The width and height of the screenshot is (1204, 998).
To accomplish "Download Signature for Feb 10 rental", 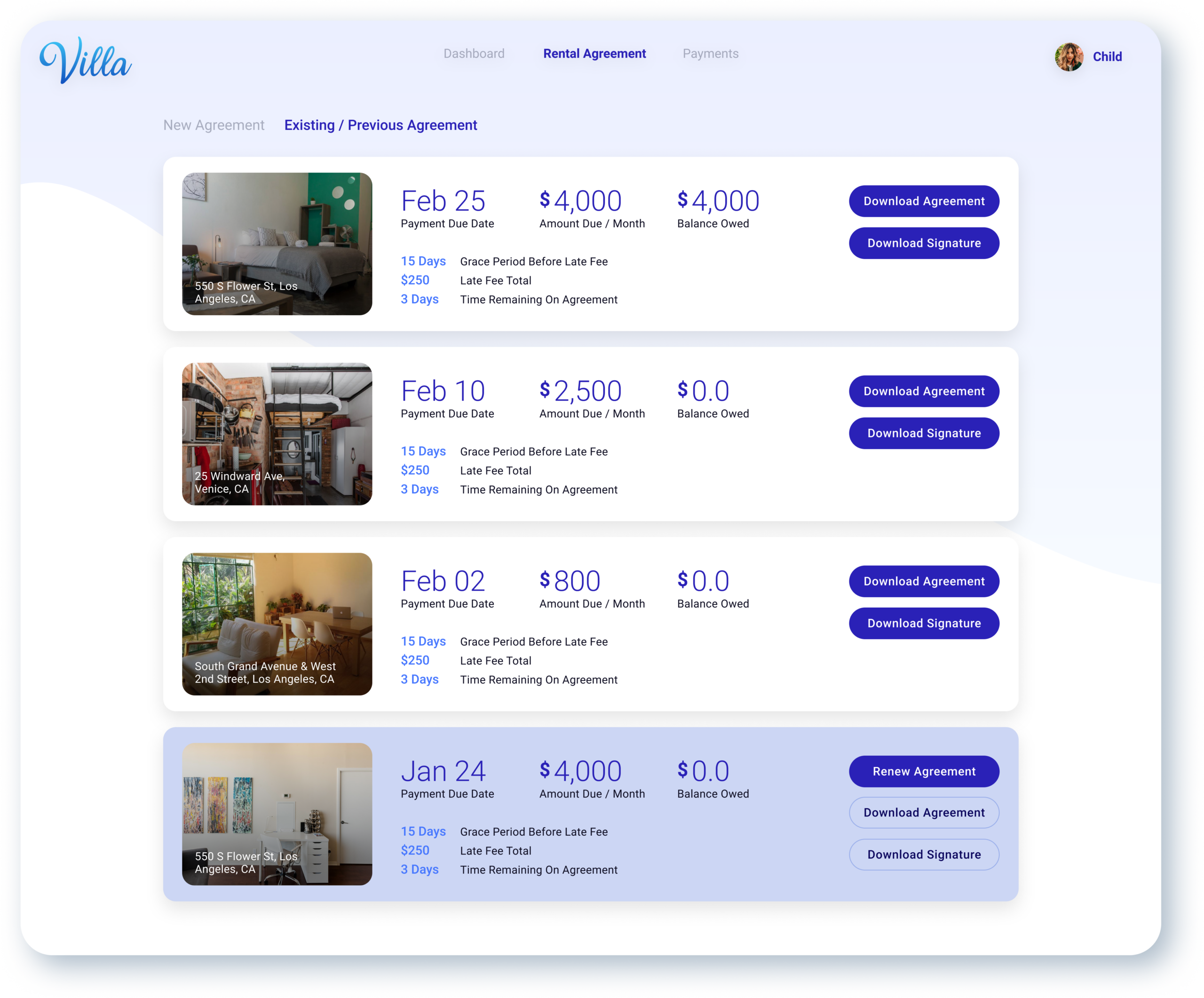I will click(924, 433).
